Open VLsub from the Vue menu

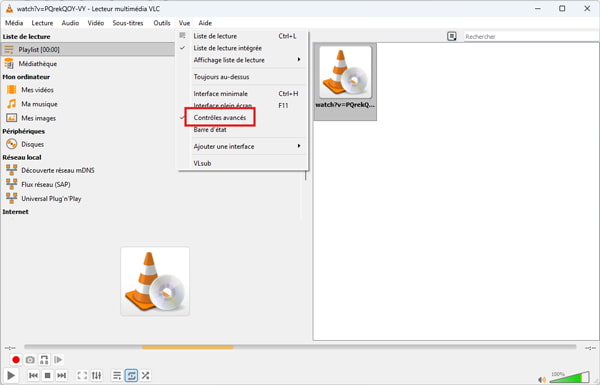click(243, 163)
